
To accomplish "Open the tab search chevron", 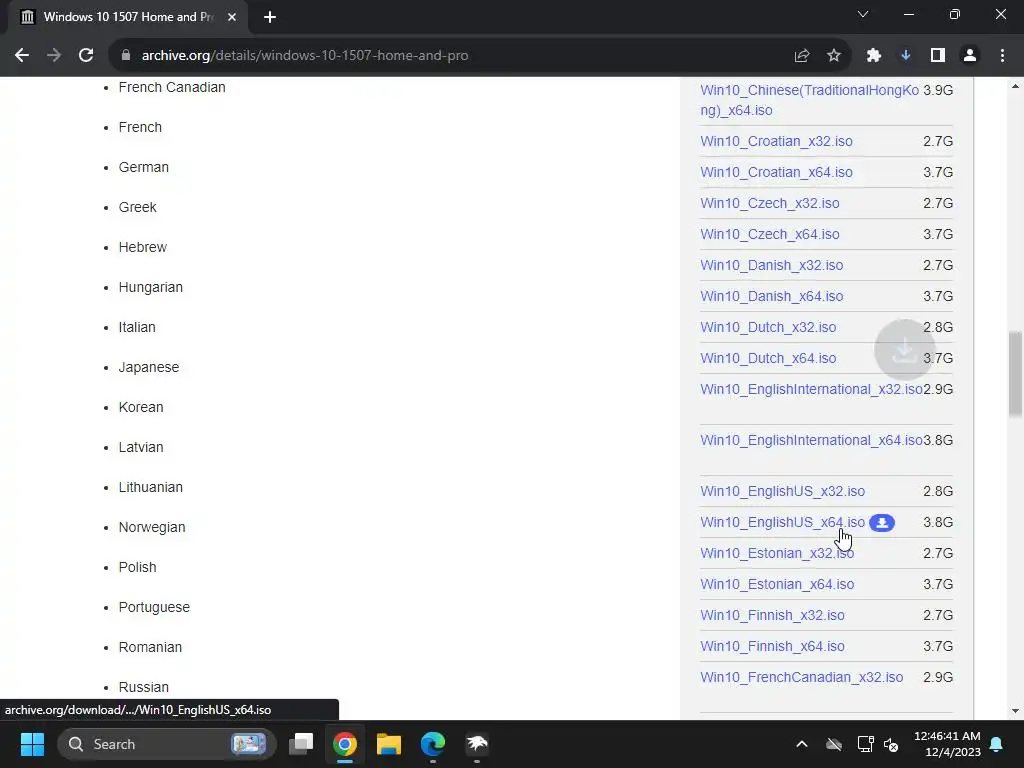I will [863, 14].
